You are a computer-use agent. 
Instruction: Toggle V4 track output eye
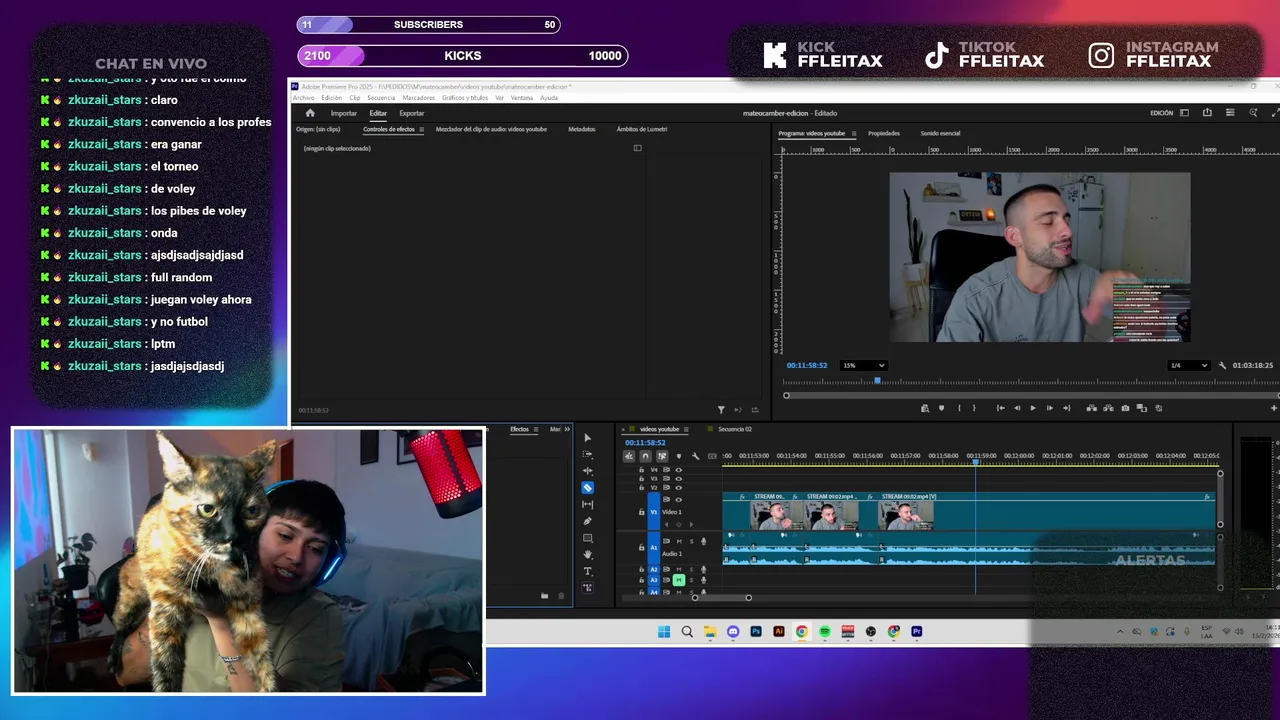click(x=679, y=470)
